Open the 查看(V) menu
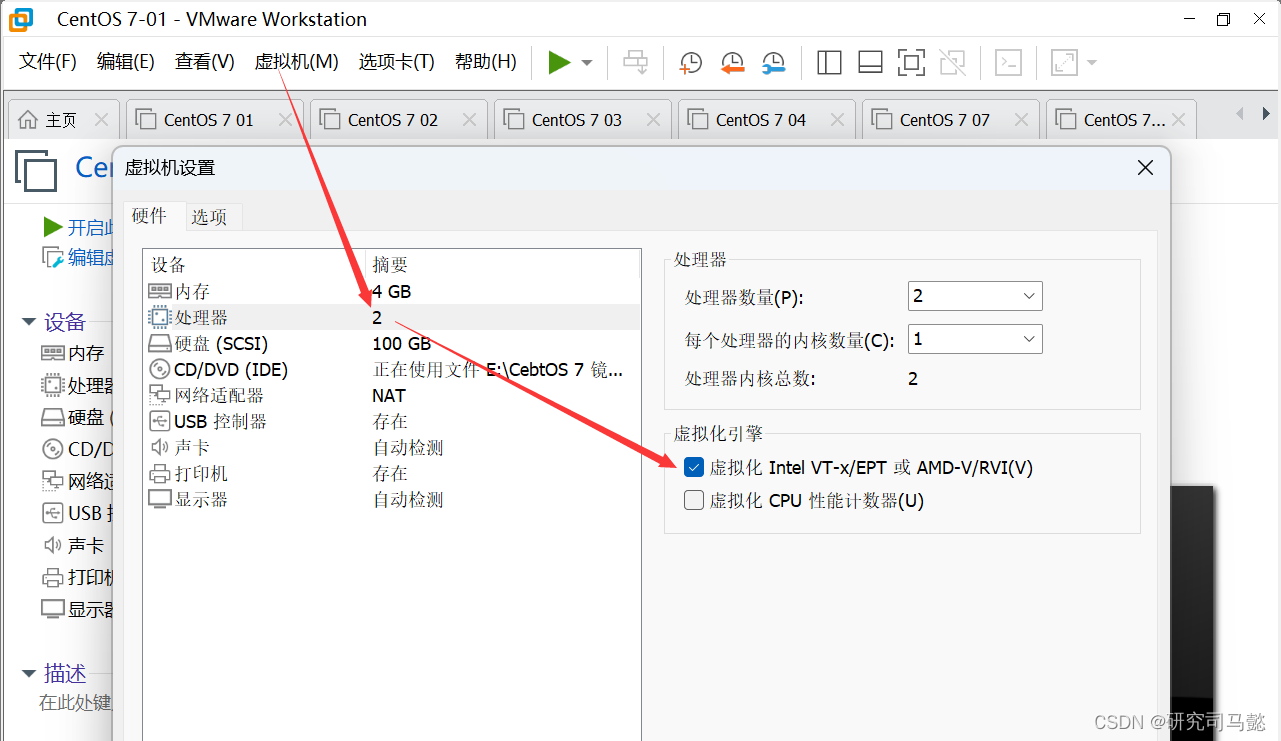The width and height of the screenshot is (1281, 741). [x=205, y=62]
